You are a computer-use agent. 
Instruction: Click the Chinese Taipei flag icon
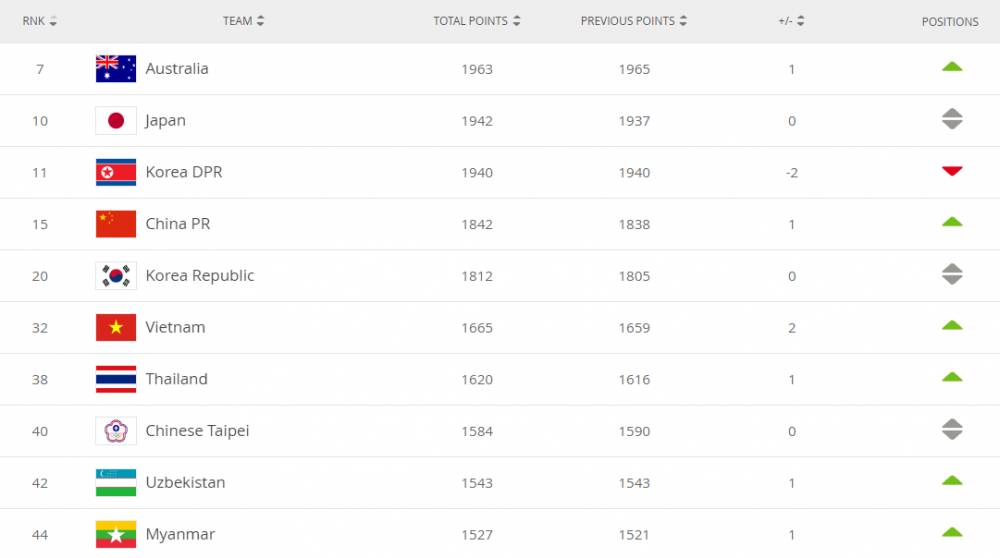pos(115,430)
